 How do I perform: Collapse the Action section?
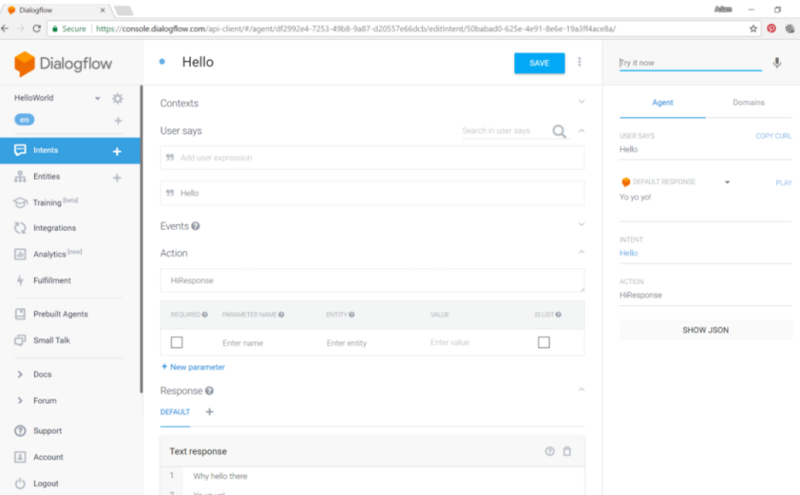pyautogui.click(x=581, y=252)
